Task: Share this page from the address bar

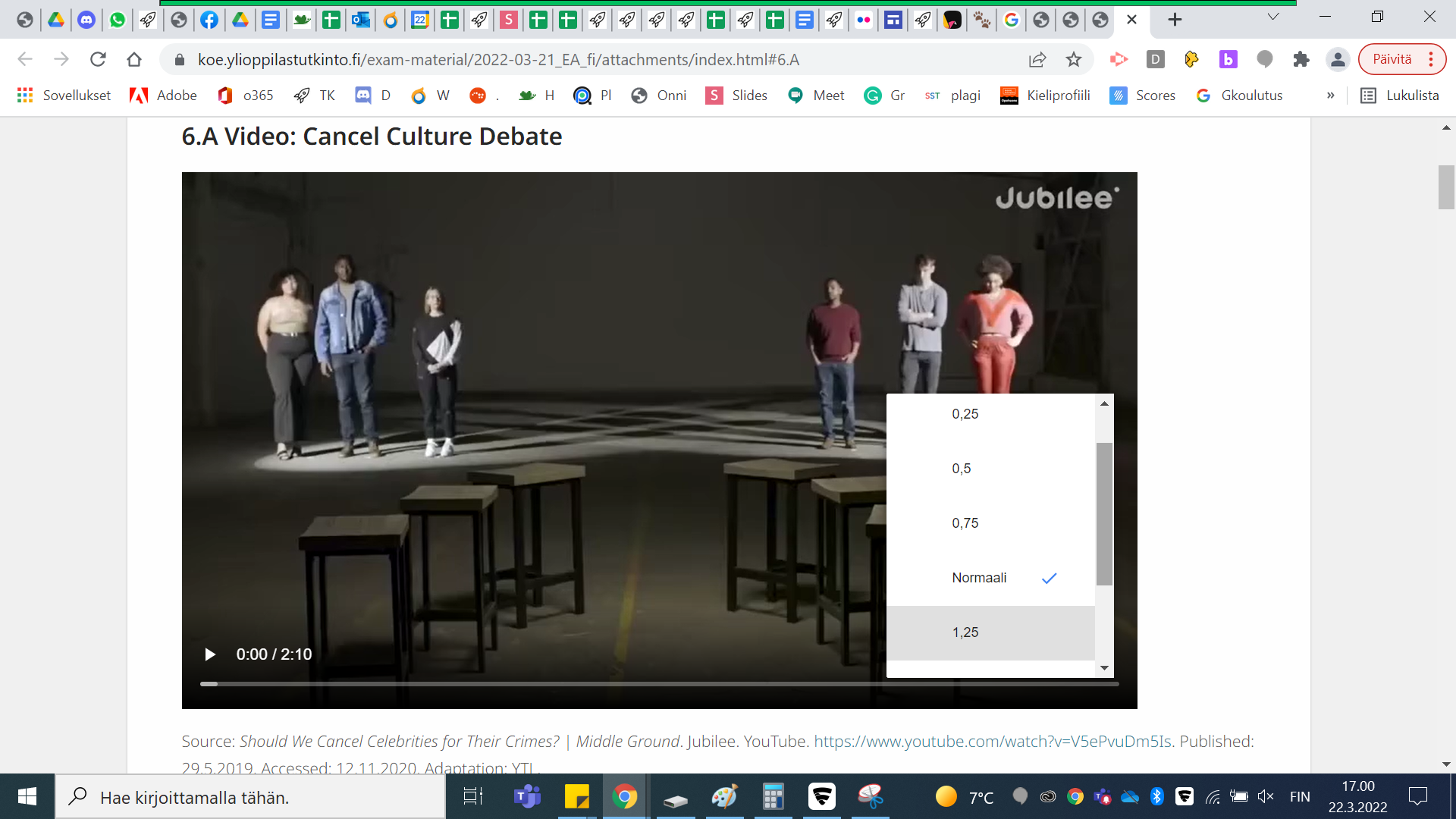Action: pos(1037,59)
